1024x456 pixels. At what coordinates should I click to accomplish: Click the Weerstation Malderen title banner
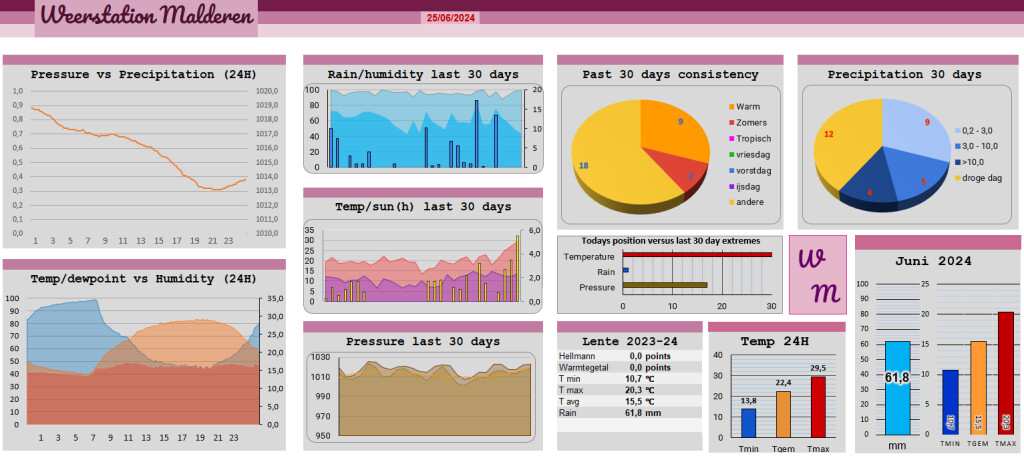pos(146,18)
